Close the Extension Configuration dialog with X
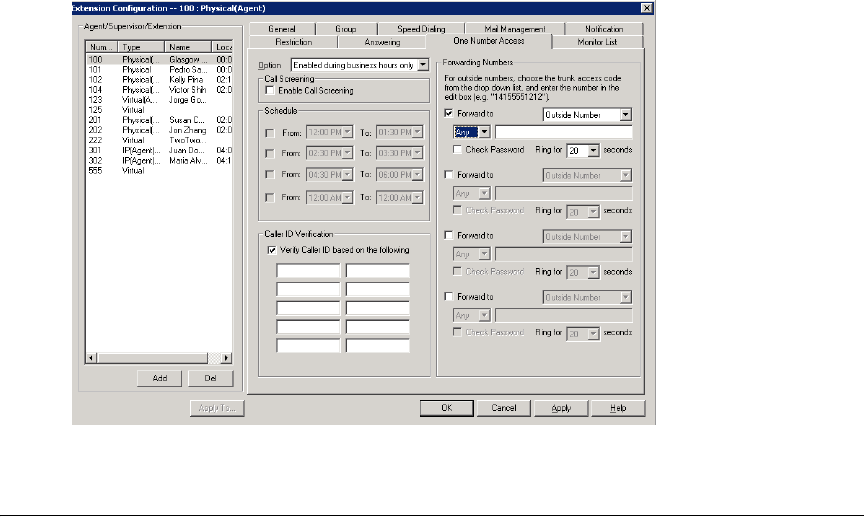Screen dimensions: 864x517 (x=647, y=8)
